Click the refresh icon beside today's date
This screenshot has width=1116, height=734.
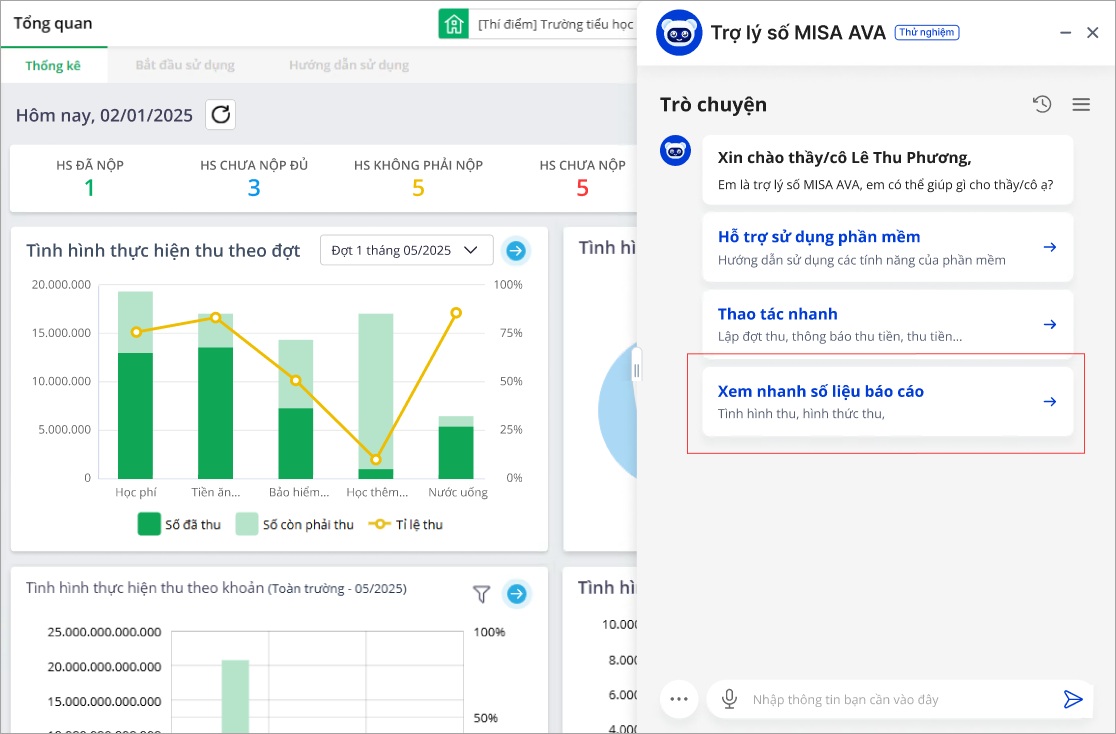click(x=221, y=115)
